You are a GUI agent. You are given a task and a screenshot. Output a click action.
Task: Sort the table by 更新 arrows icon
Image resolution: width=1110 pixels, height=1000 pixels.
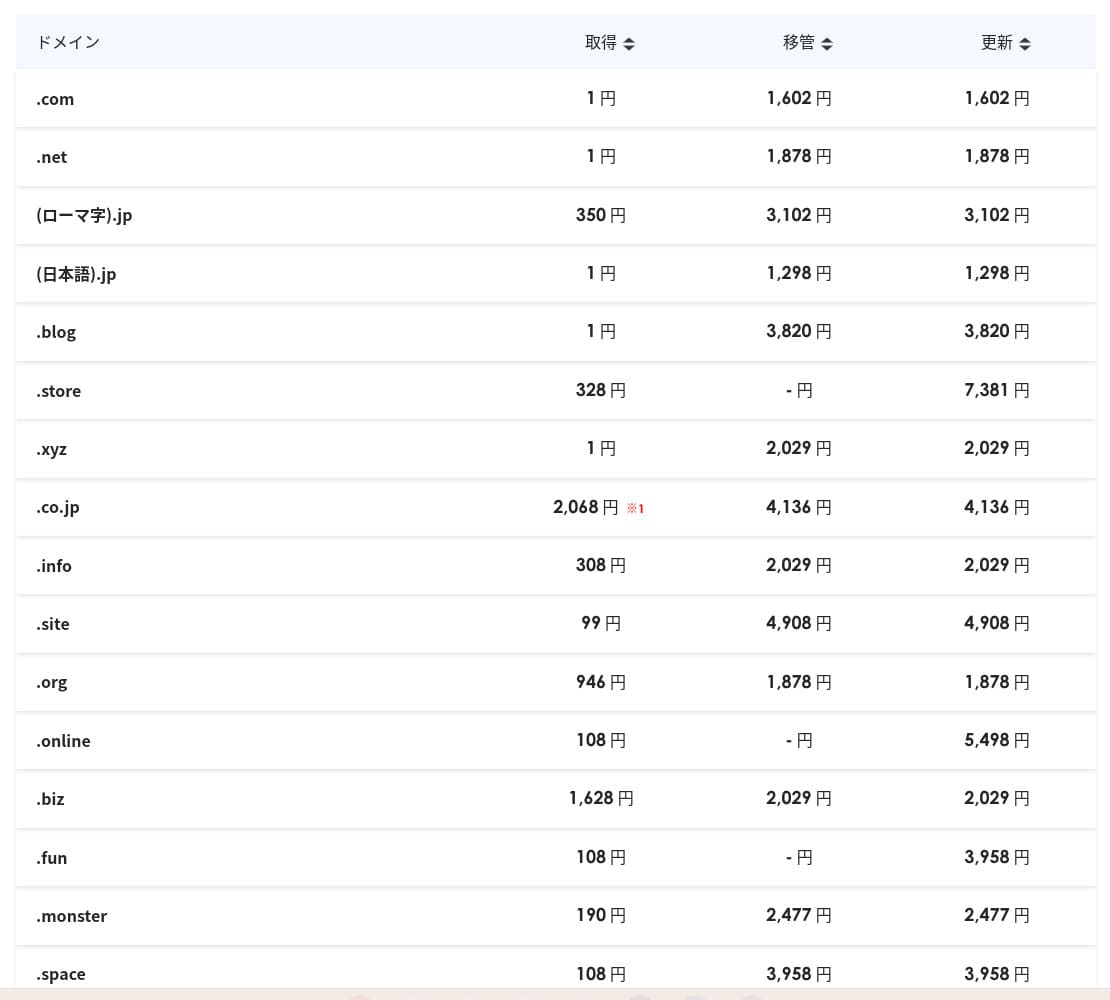pos(1025,43)
